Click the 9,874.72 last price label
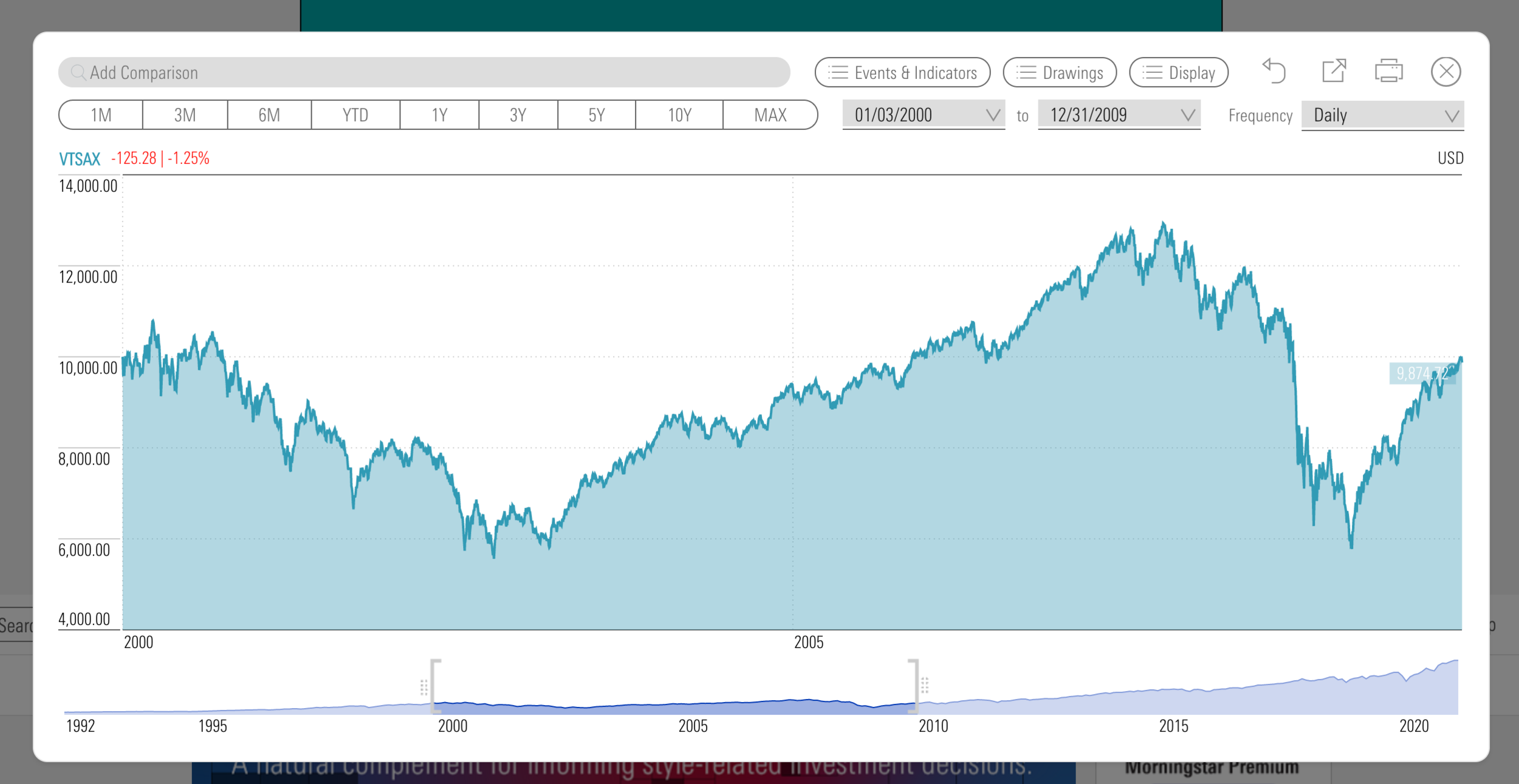Screen dimensions: 1519x784 [1422, 373]
